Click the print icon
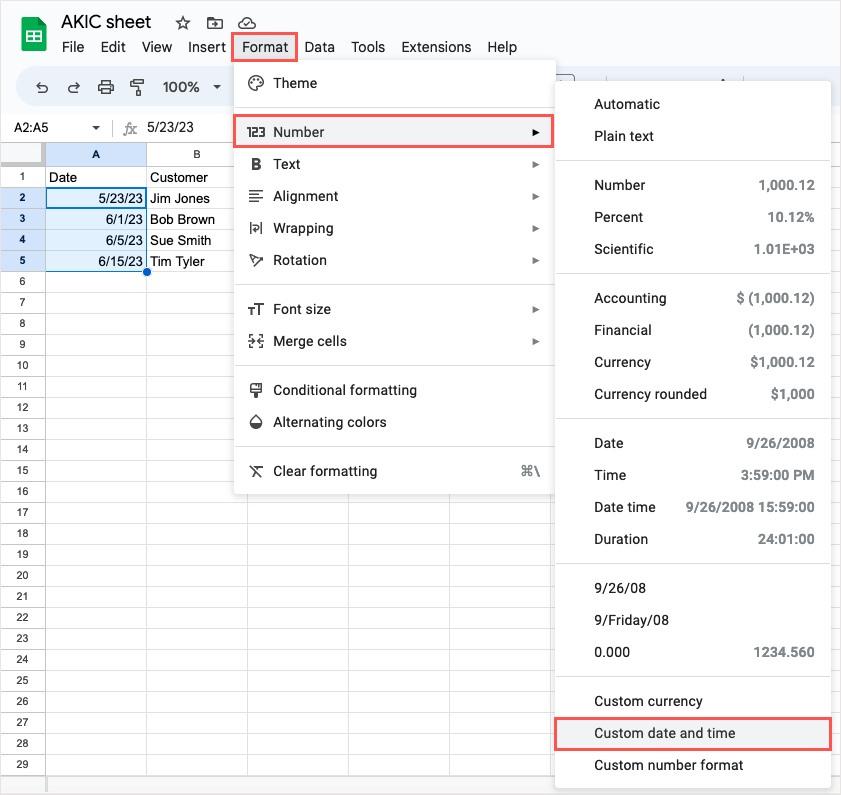 (x=106, y=87)
